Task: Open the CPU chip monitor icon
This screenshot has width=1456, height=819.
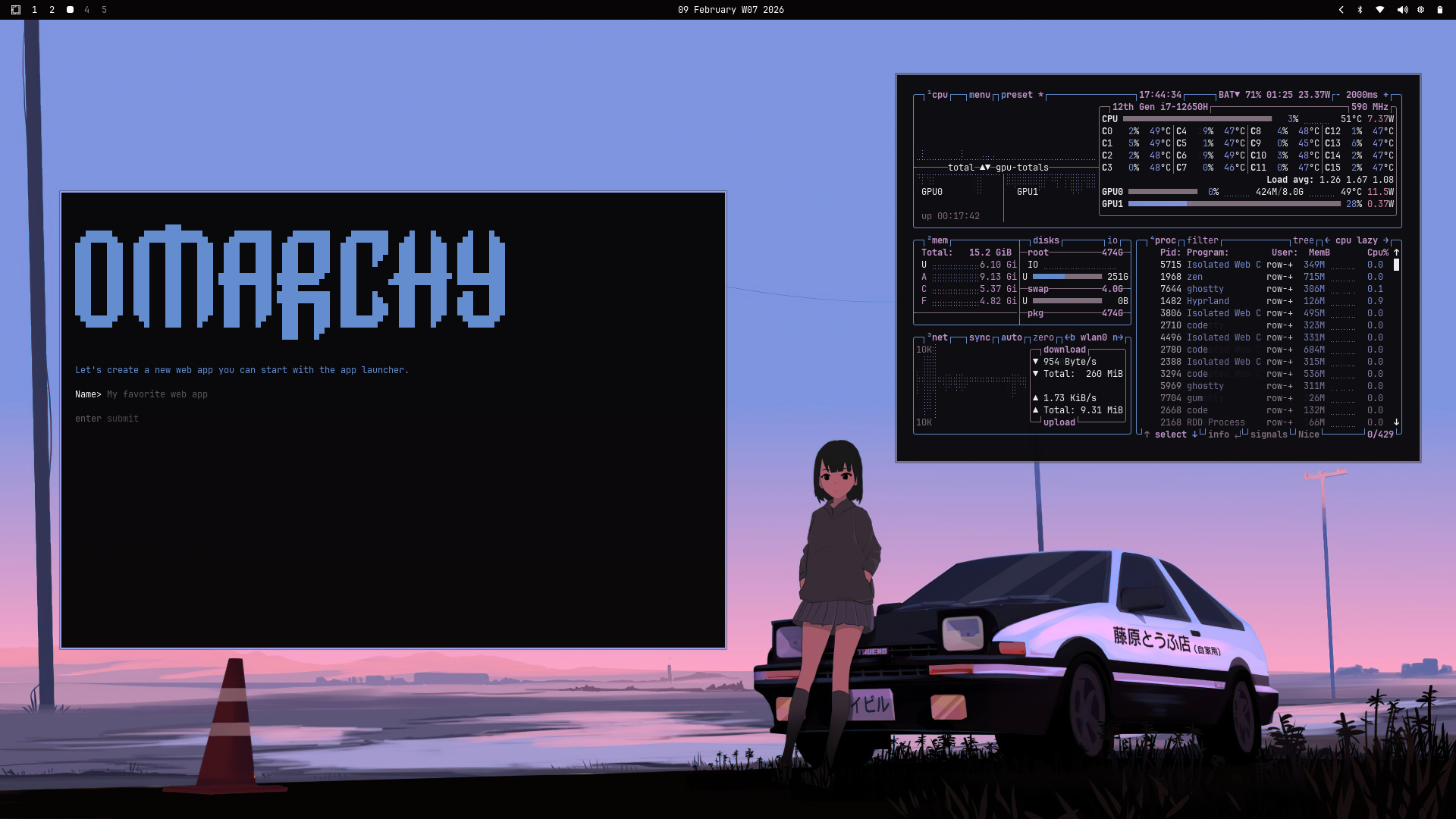Action: coord(1420,10)
